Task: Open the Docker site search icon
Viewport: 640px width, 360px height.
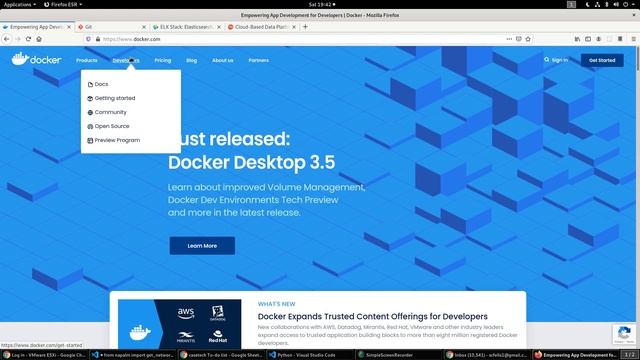Action: [x=547, y=60]
